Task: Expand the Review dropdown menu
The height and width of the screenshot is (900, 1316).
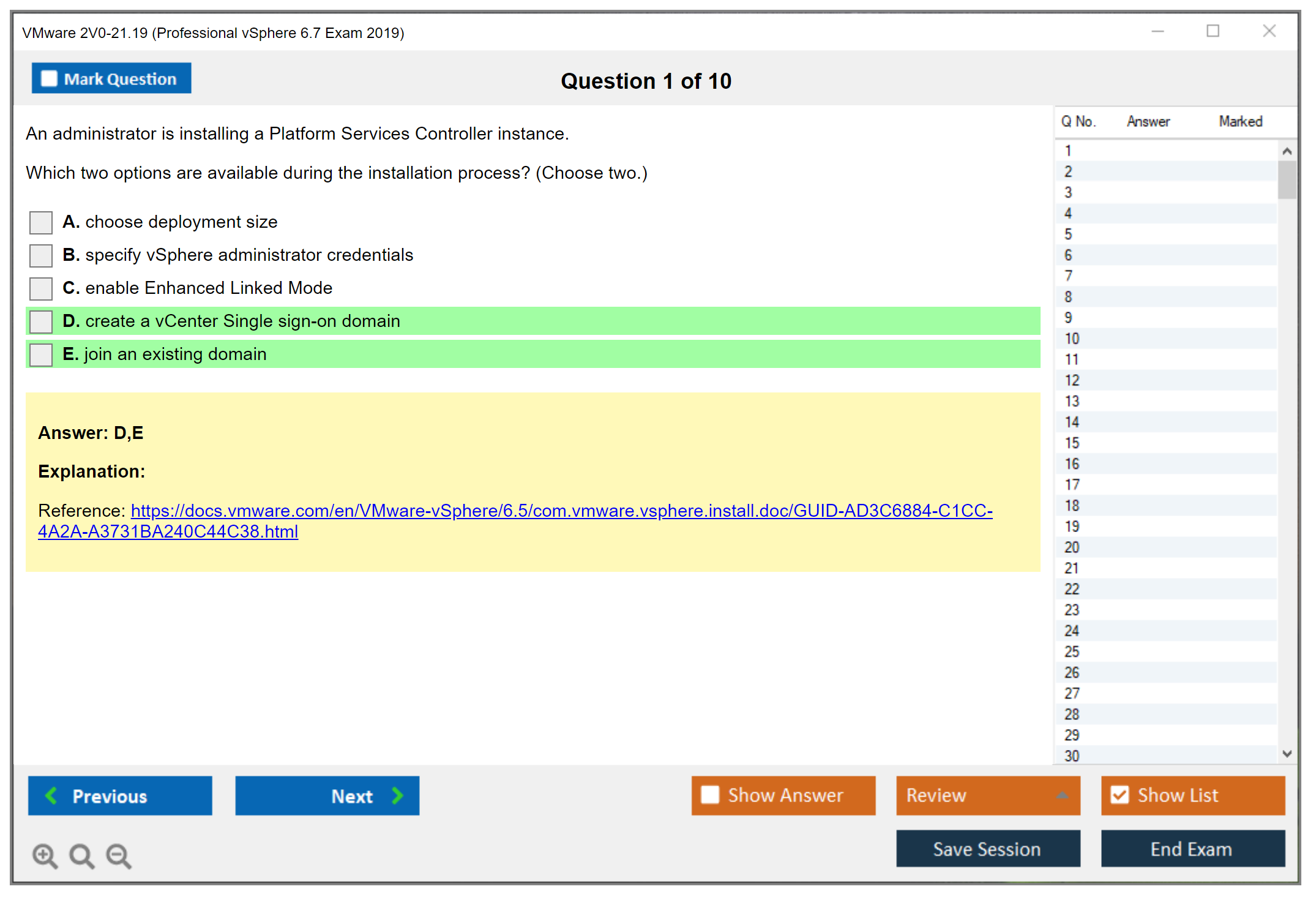Action: click(x=1063, y=795)
